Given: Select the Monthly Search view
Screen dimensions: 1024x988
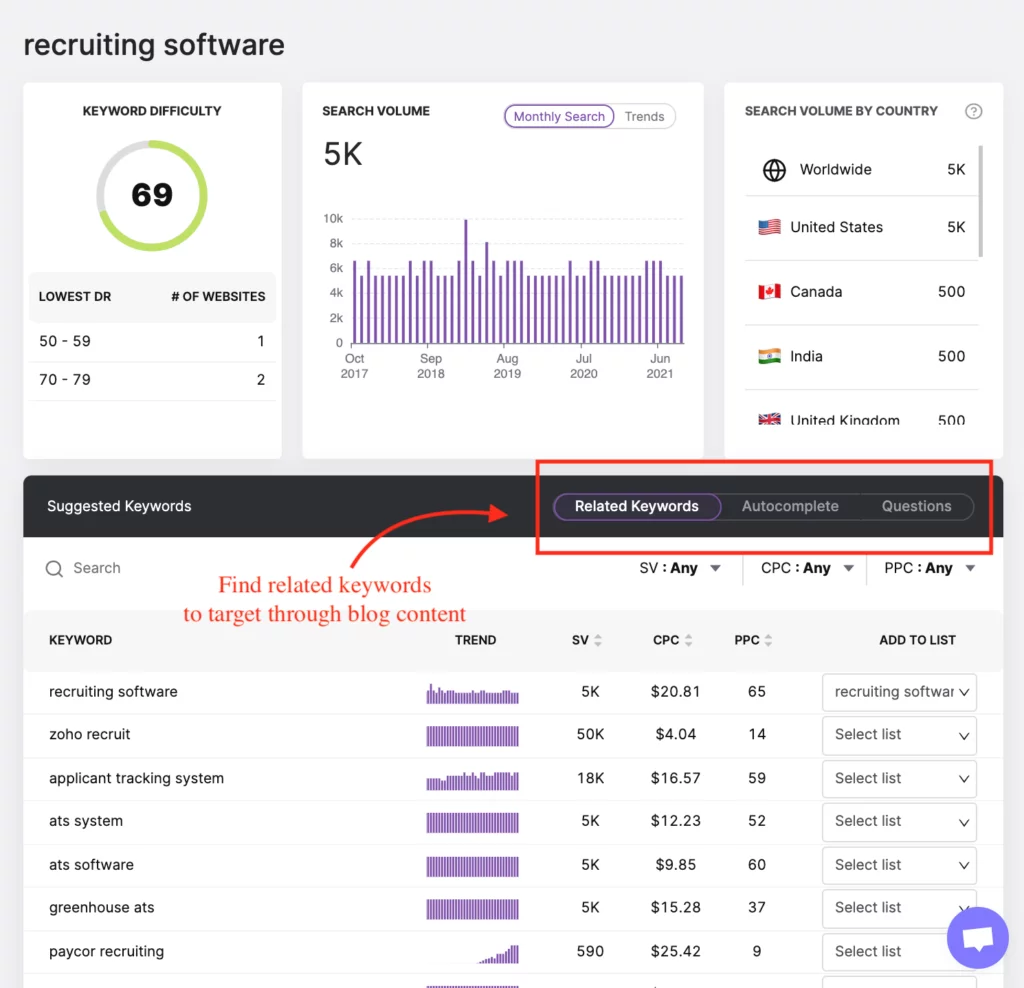Looking at the screenshot, I should tap(558, 116).
